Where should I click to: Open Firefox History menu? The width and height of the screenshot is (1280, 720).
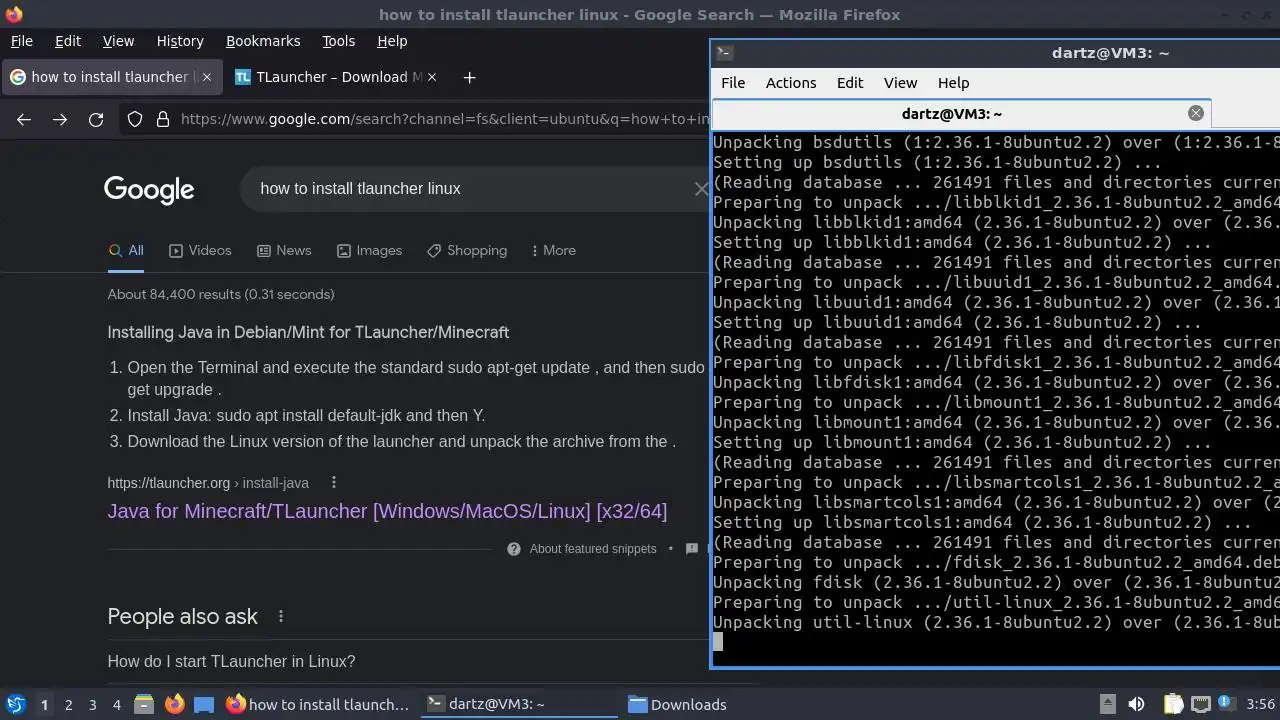coord(180,41)
